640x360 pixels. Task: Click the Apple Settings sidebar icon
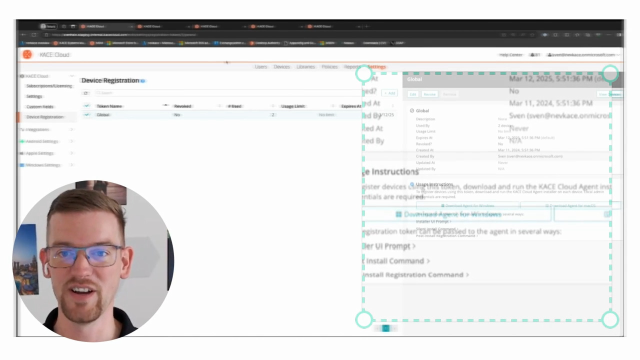click(22, 153)
